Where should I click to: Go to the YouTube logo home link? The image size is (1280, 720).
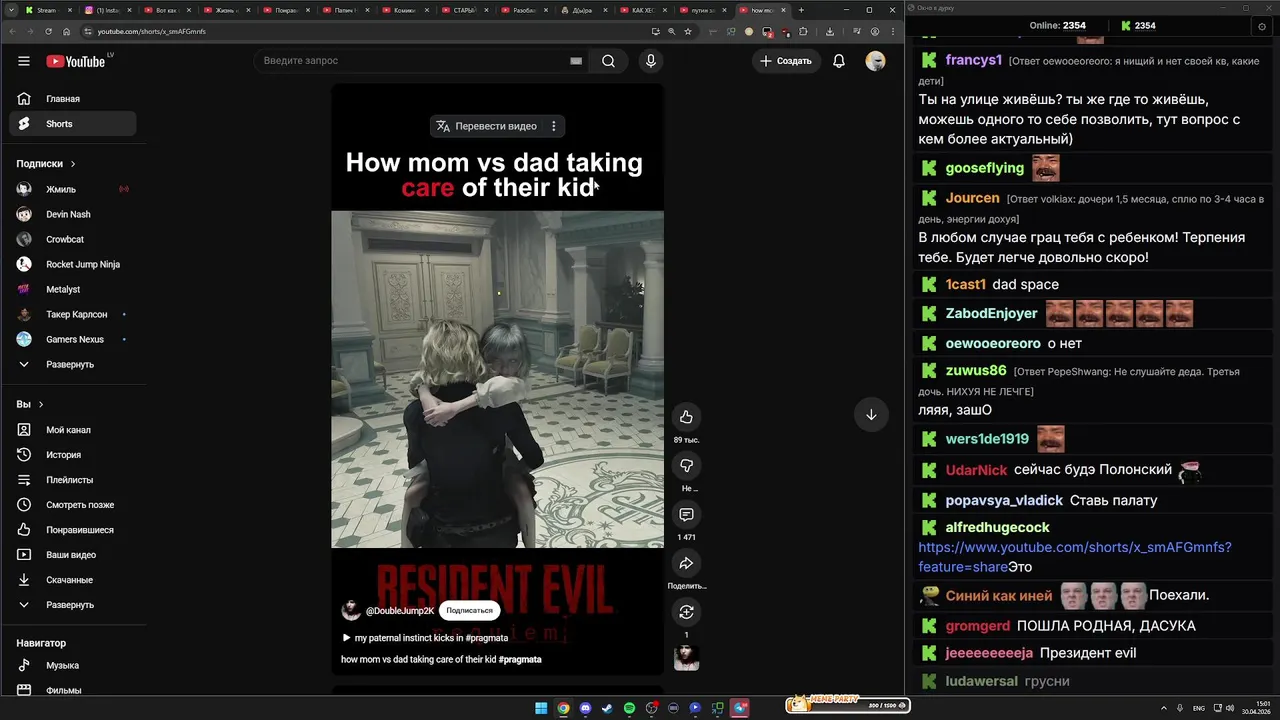pyautogui.click(x=76, y=61)
